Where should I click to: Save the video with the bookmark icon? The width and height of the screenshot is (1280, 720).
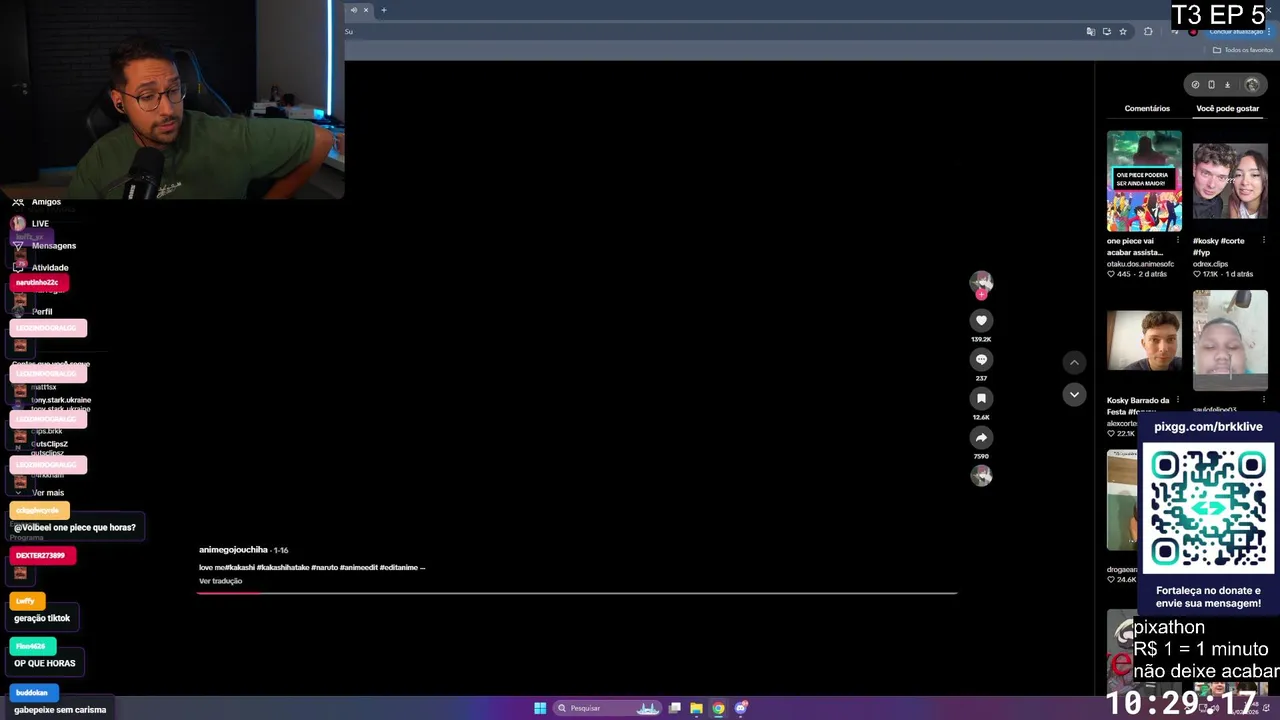tap(981, 398)
